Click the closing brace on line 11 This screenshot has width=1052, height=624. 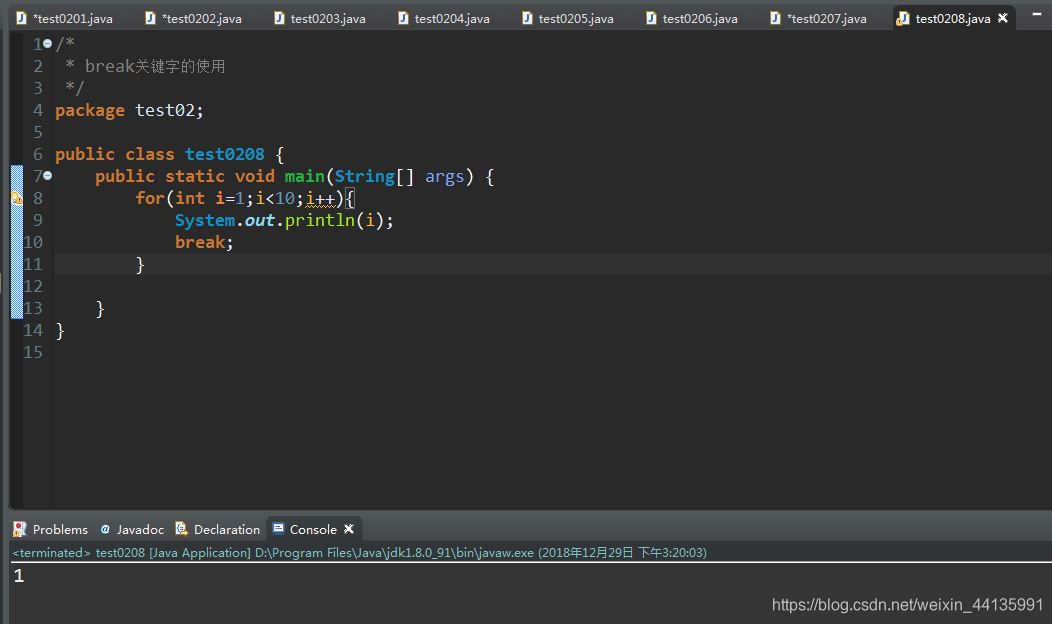coord(140,265)
